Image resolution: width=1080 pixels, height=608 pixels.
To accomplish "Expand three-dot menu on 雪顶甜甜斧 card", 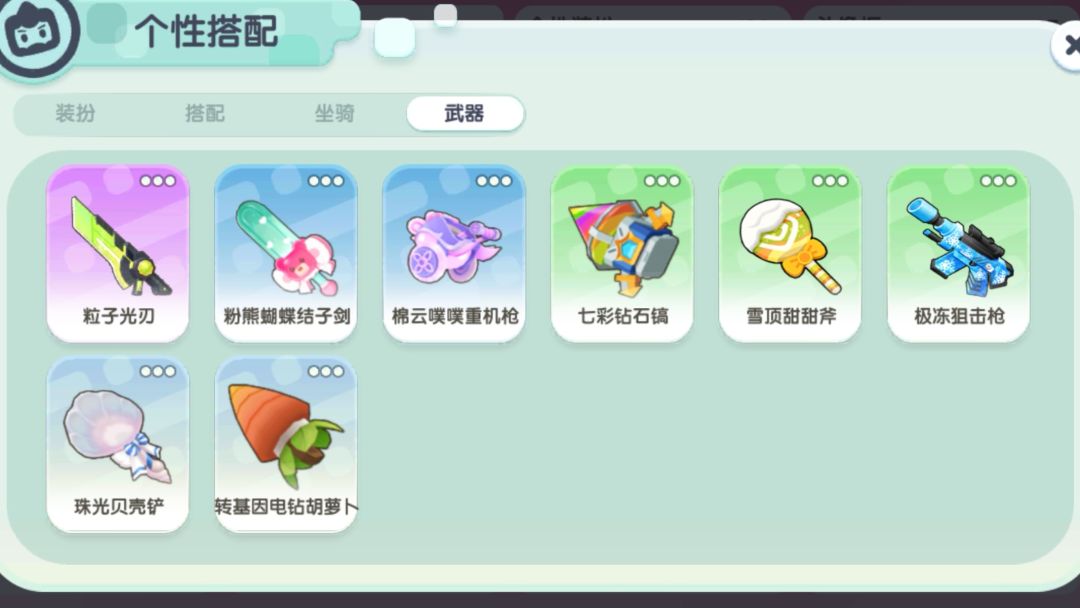I will click(x=830, y=181).
